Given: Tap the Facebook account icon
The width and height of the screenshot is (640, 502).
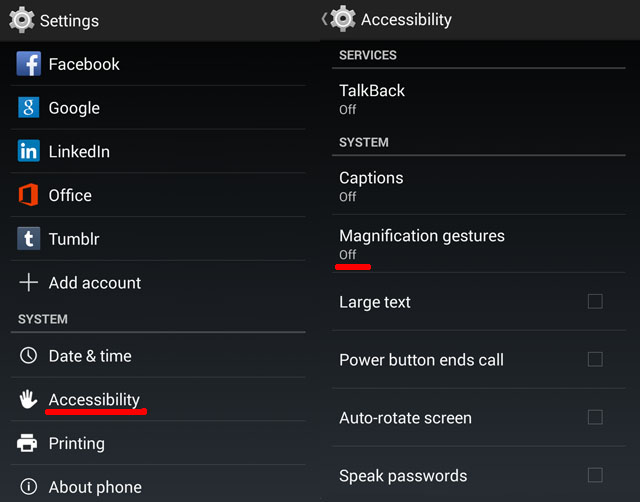Looking at the screenshot, I should pos(29,64).
